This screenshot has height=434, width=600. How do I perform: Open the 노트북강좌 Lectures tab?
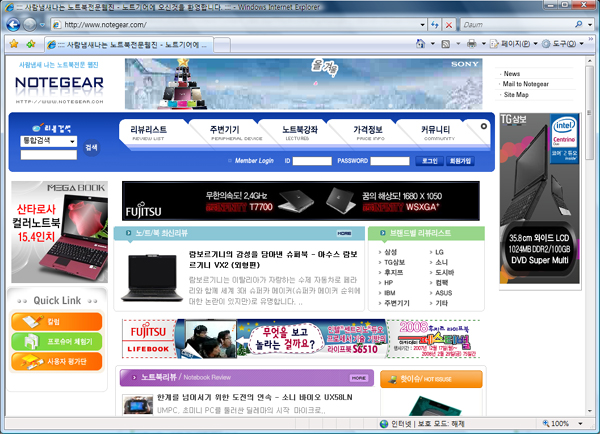click(x=300, y=133)
